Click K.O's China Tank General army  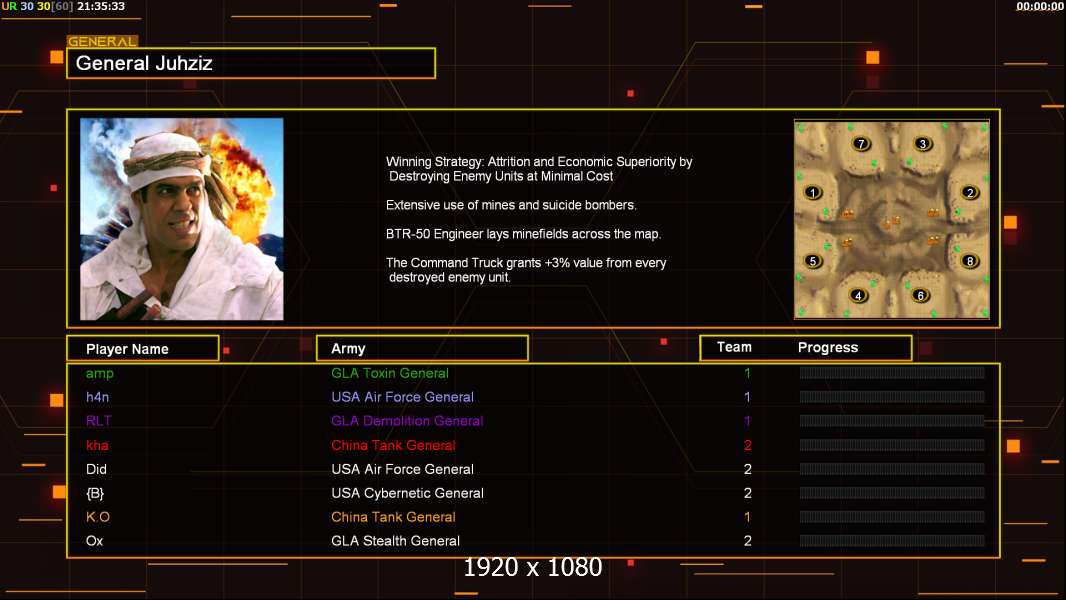[394, 517]
